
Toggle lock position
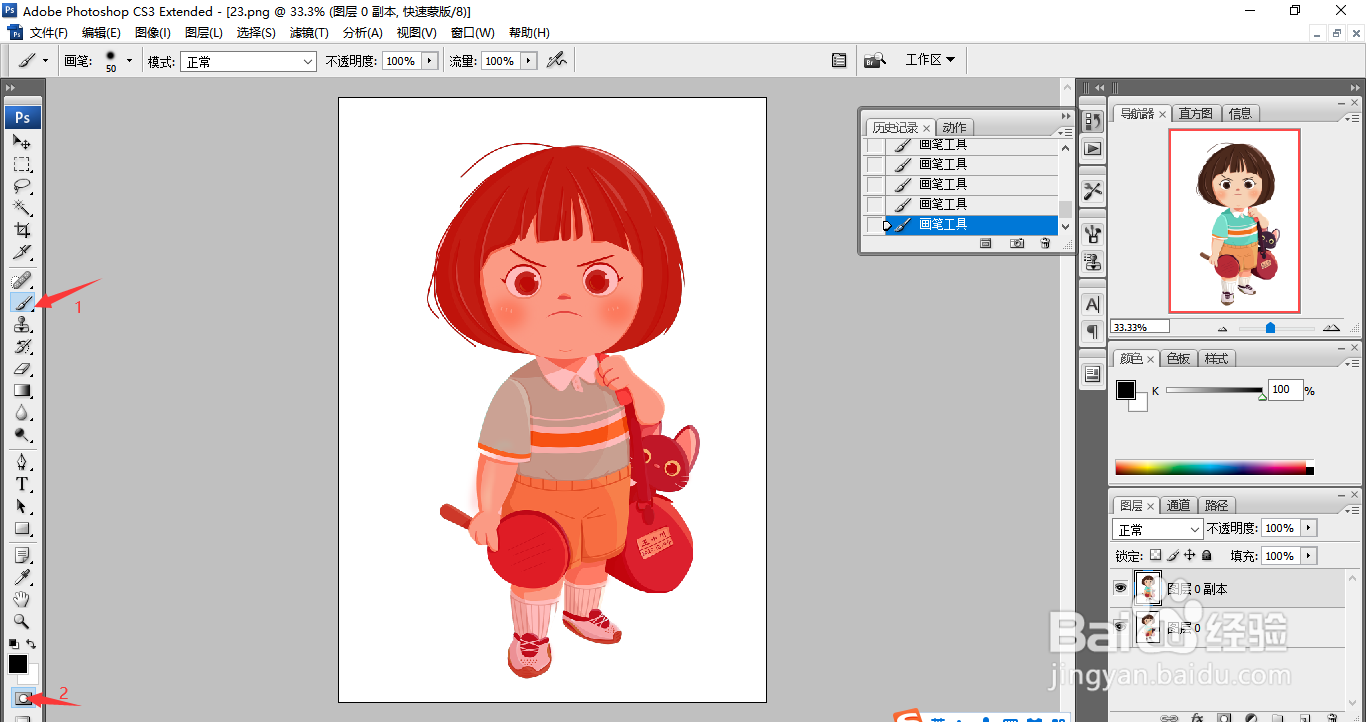(1190, 555)
